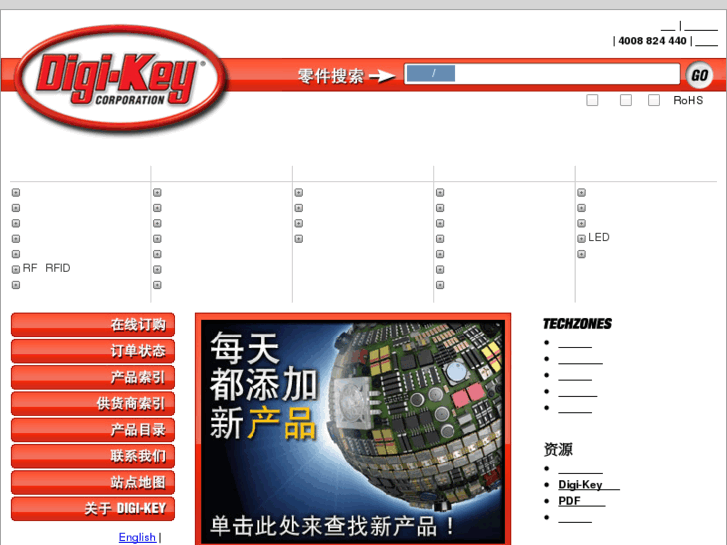Open the 产品目录 catalog button
The height and width of the screenshot is (545, 727).
(93, 430)
